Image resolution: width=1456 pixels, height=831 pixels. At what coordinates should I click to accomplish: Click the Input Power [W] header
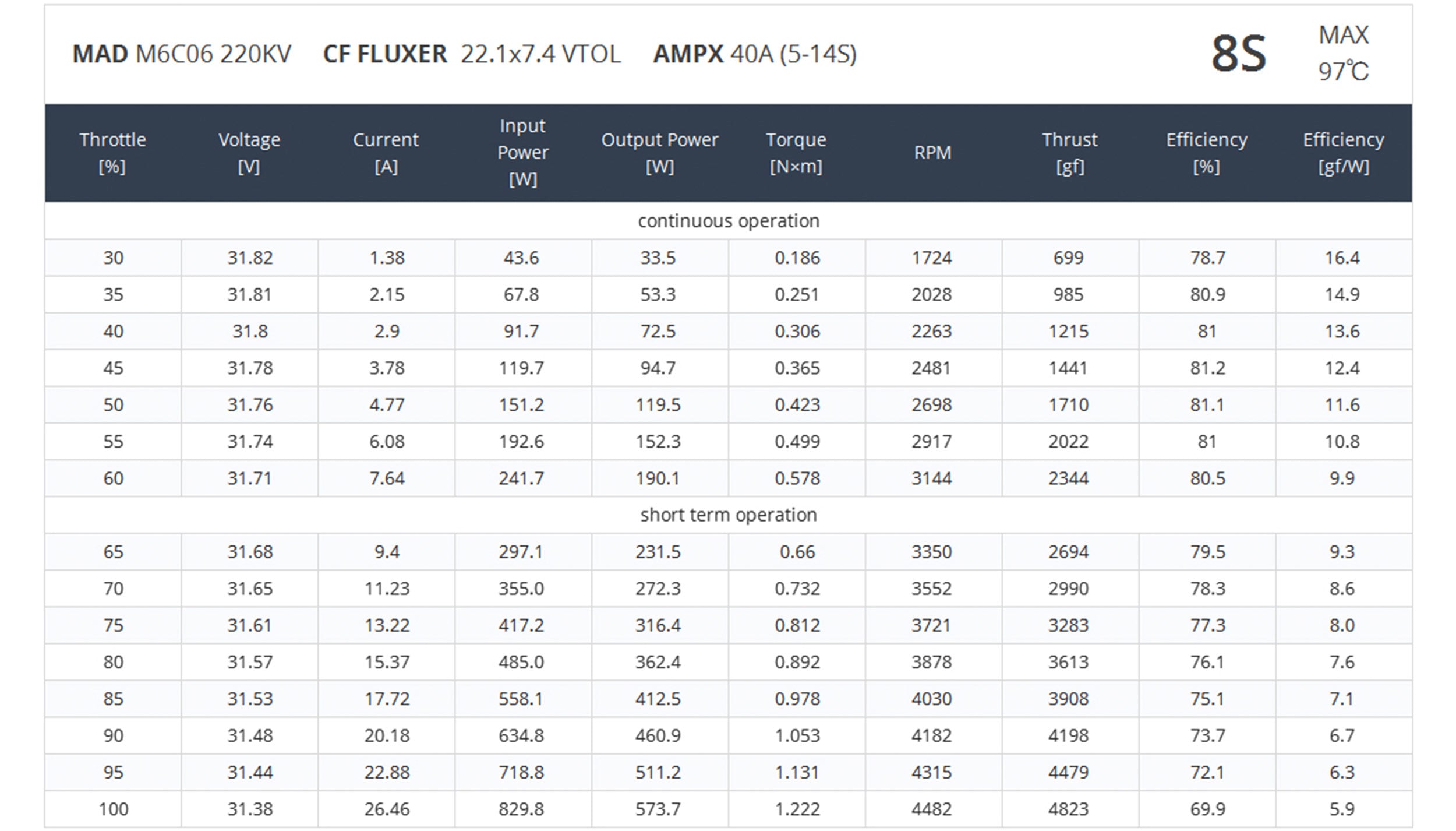522,153
